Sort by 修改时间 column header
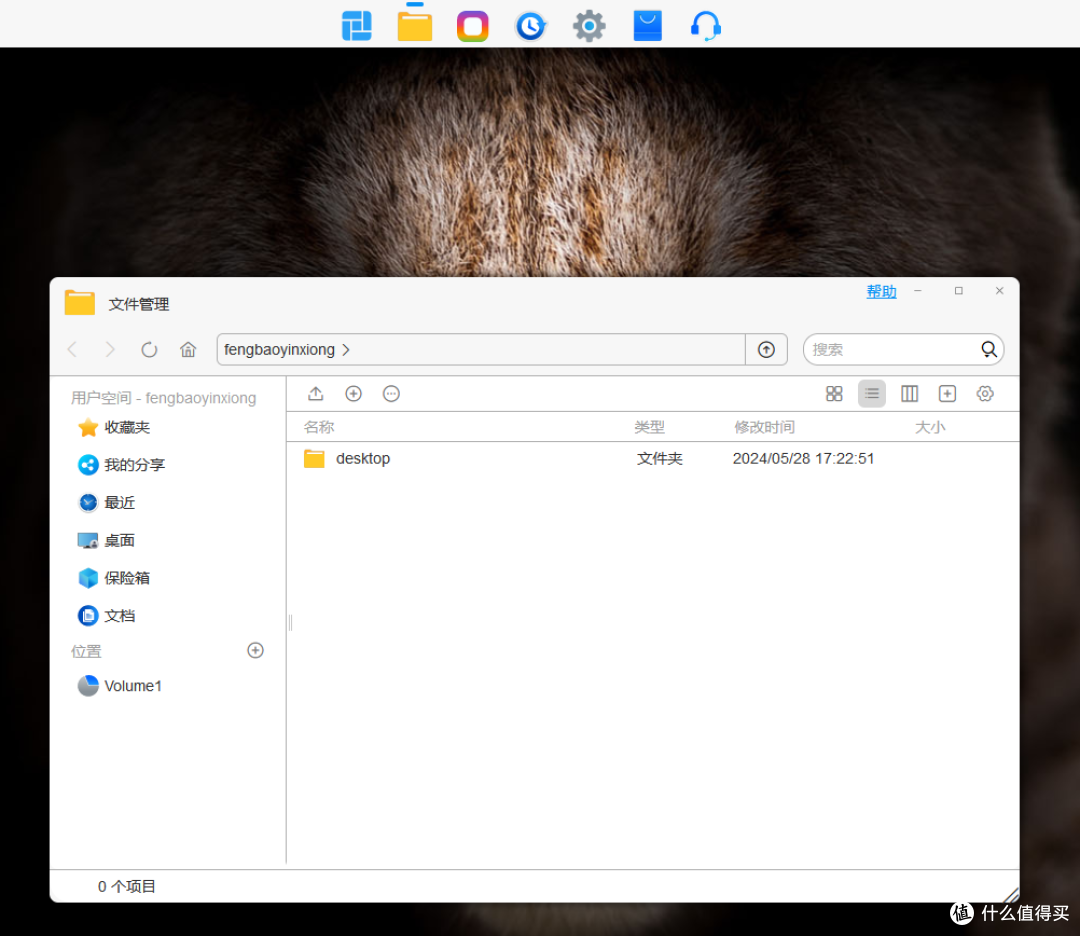Viewport: 1080px width, 936px height. coord(765,427)
